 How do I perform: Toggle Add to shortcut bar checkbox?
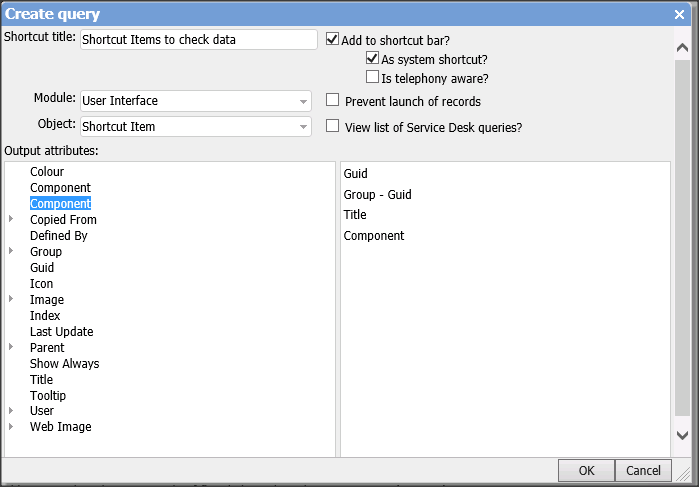333,40
